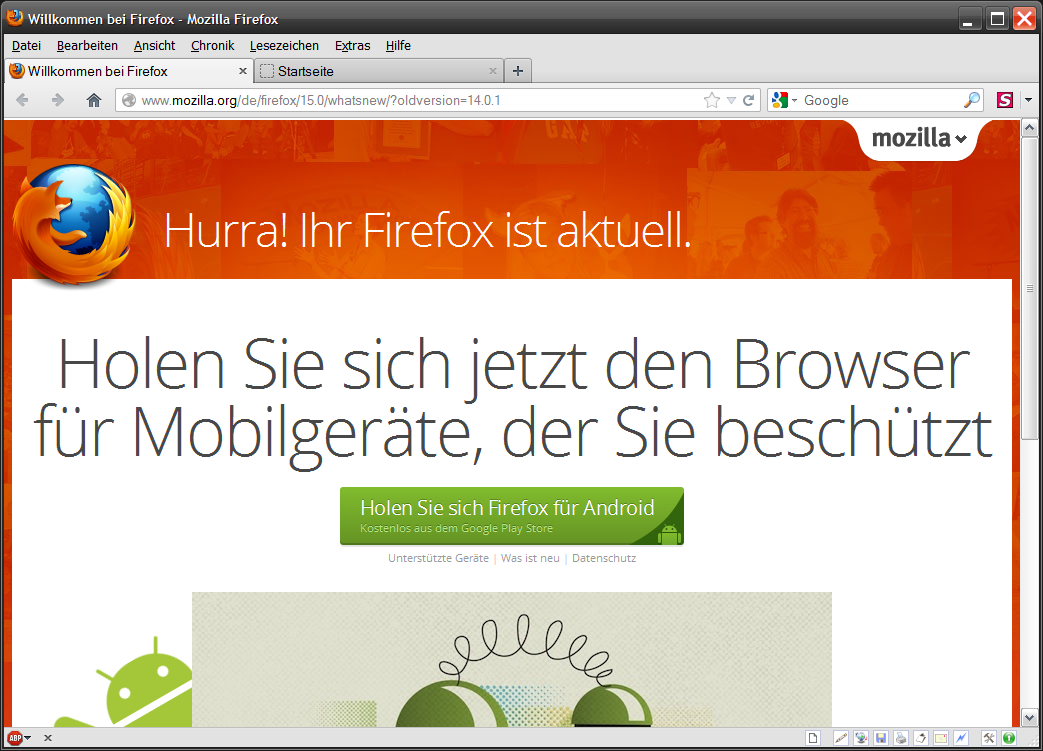Click the vertical scrollbar thumb
Screen dimensions: 1043x751
point(1030,288)
